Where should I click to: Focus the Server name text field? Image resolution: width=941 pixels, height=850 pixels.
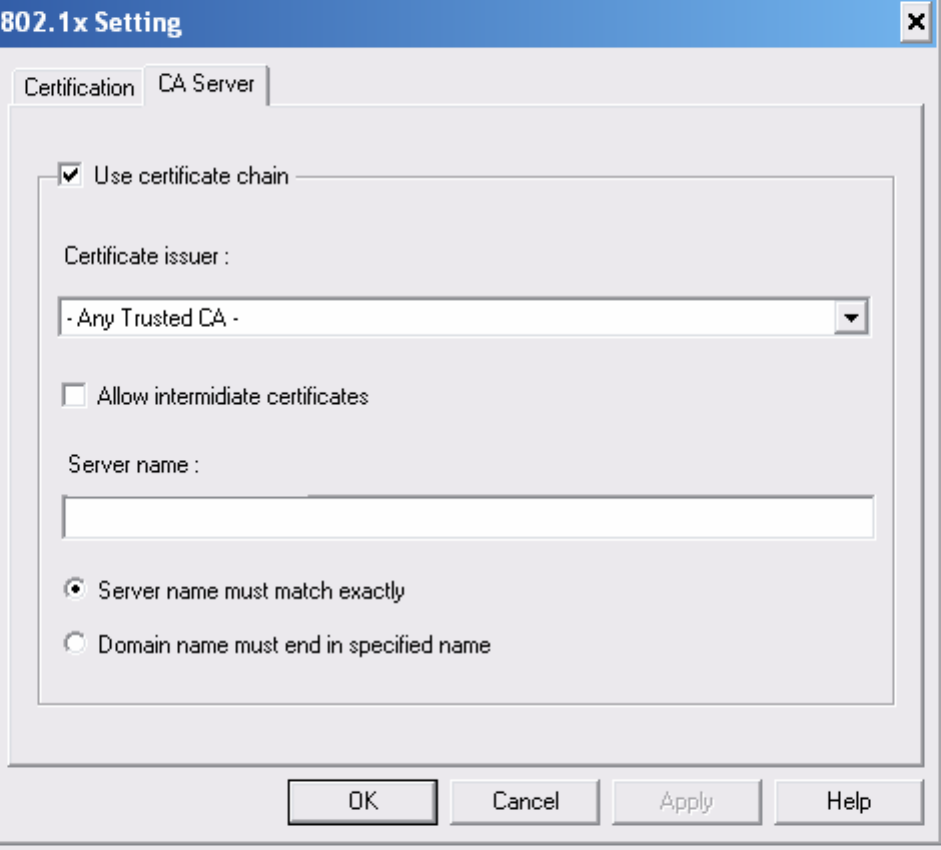[x=467, y=518]
